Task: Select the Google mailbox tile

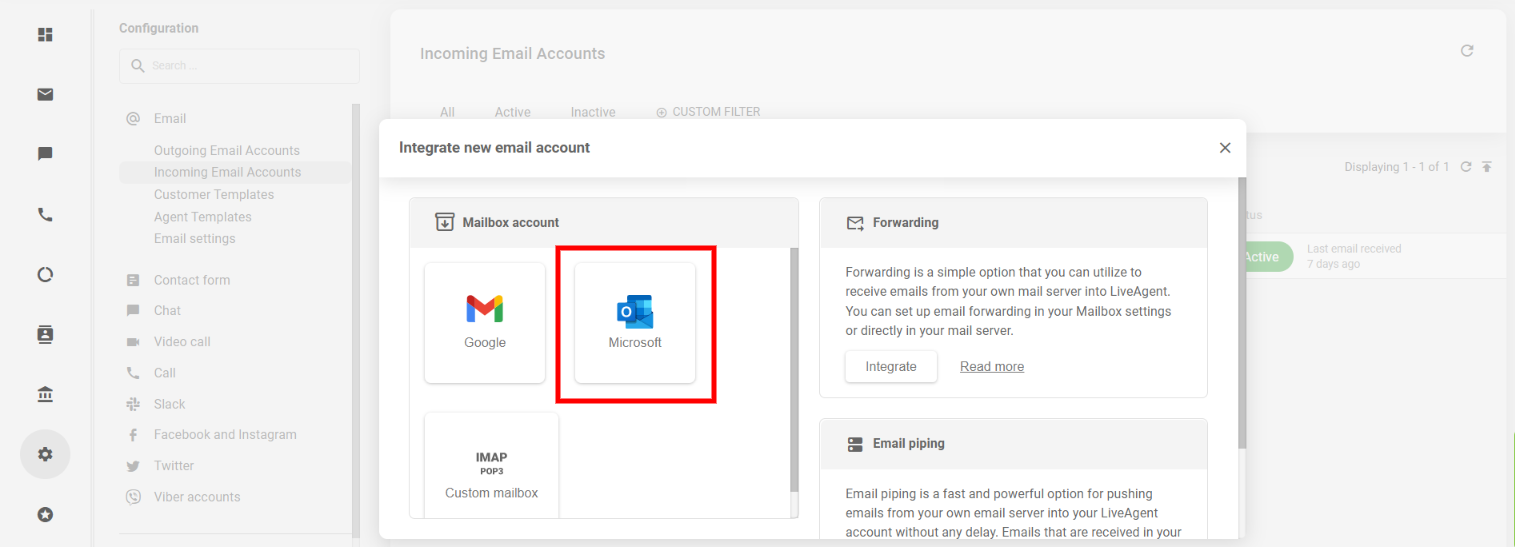Action: pos(485,322)
